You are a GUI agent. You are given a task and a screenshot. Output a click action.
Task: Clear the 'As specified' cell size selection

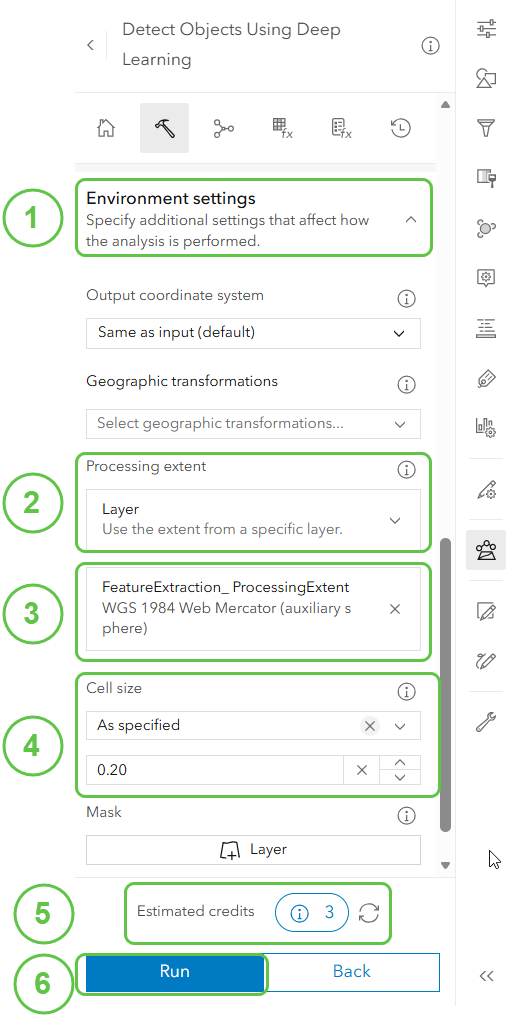tap(370, 726)
